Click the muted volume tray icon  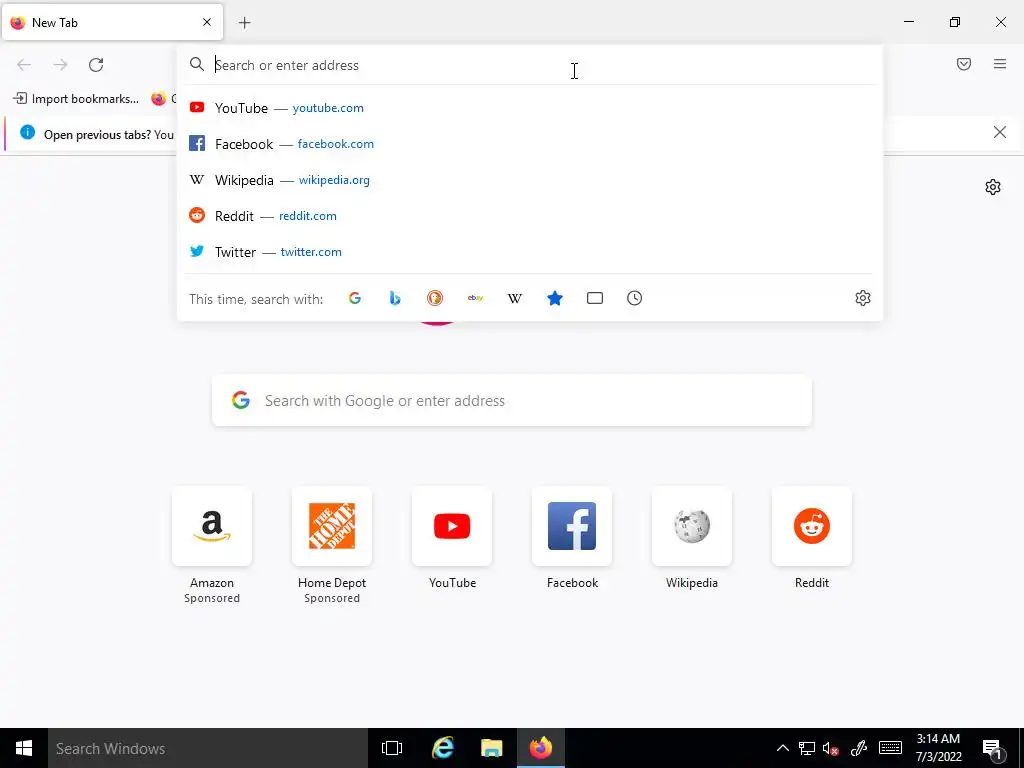coord(831,748)
